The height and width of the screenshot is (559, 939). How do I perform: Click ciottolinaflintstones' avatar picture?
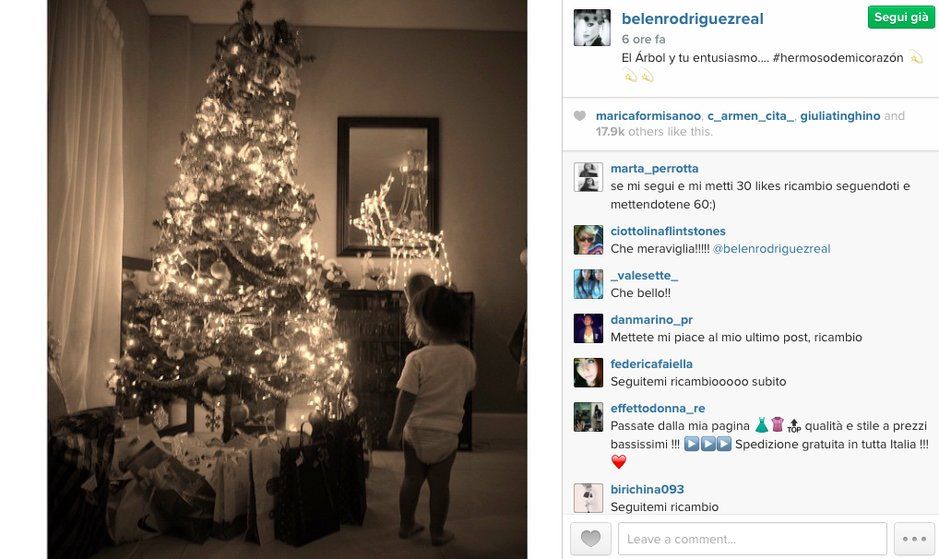[588, 240]
